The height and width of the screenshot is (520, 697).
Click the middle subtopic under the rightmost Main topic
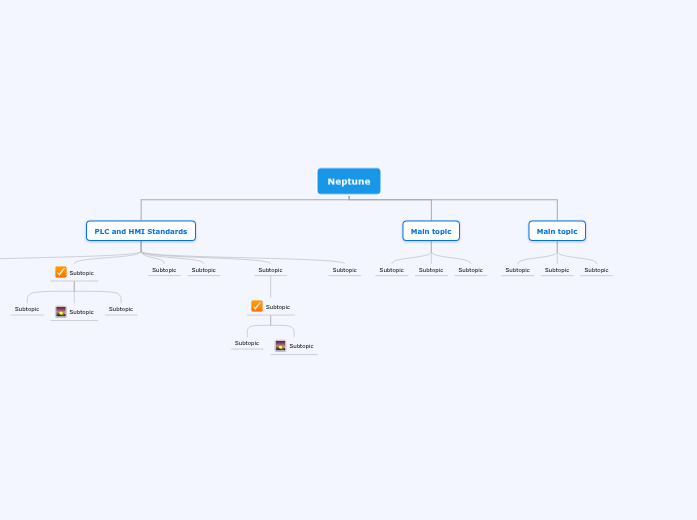point(557,270)
